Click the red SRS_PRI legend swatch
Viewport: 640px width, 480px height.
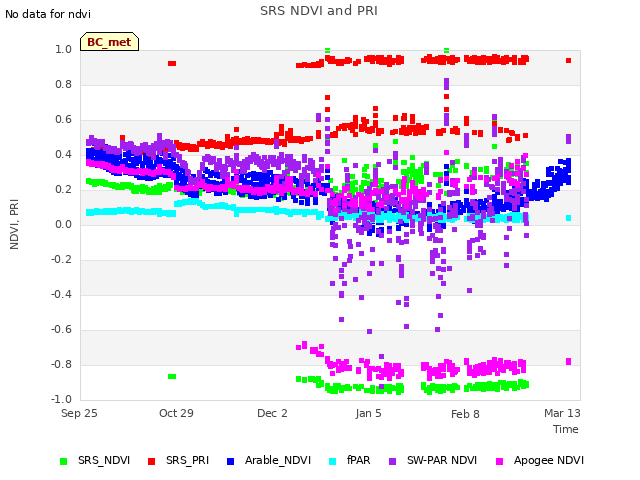point(151,461)
